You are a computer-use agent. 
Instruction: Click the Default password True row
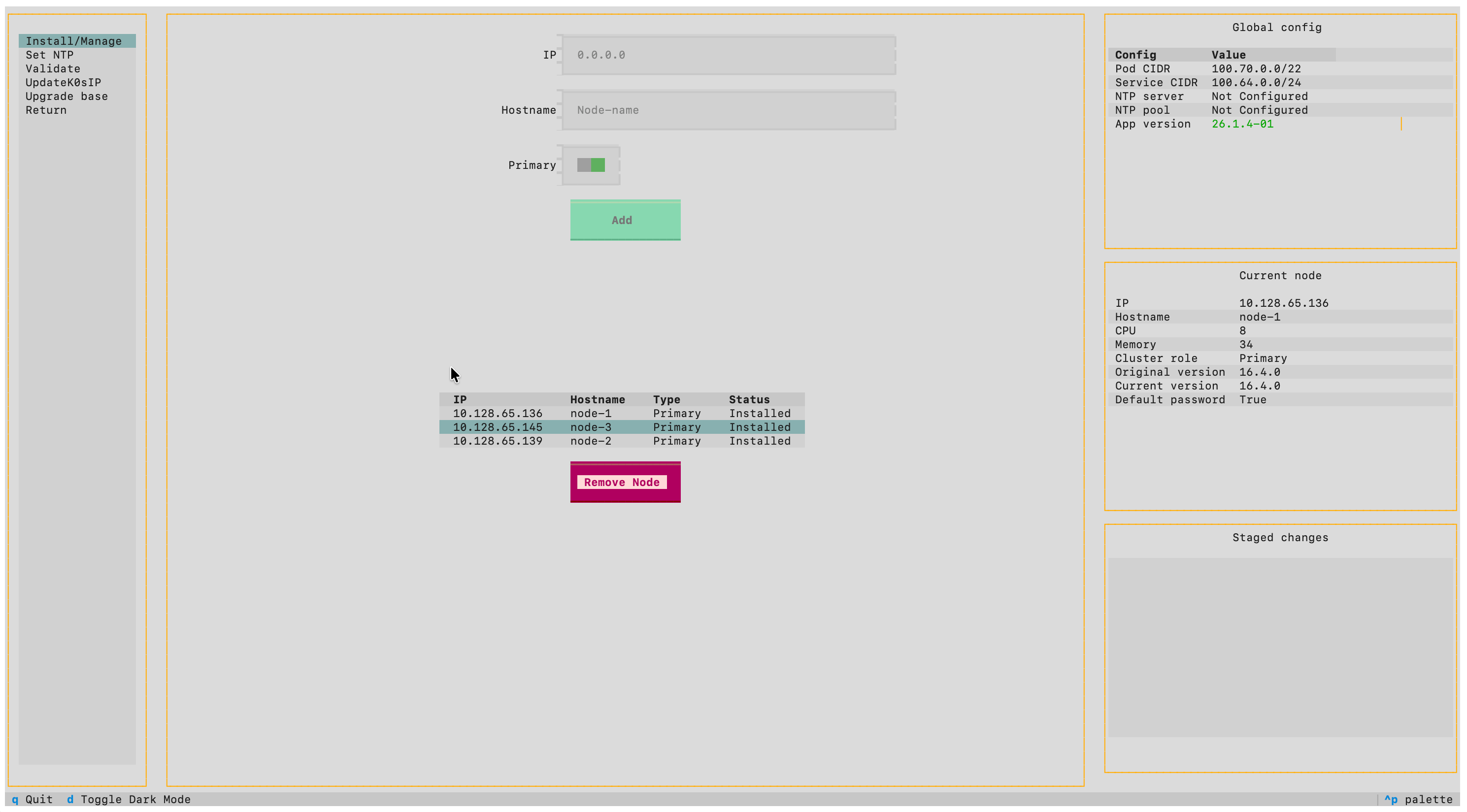click(x=1280, y=399)
